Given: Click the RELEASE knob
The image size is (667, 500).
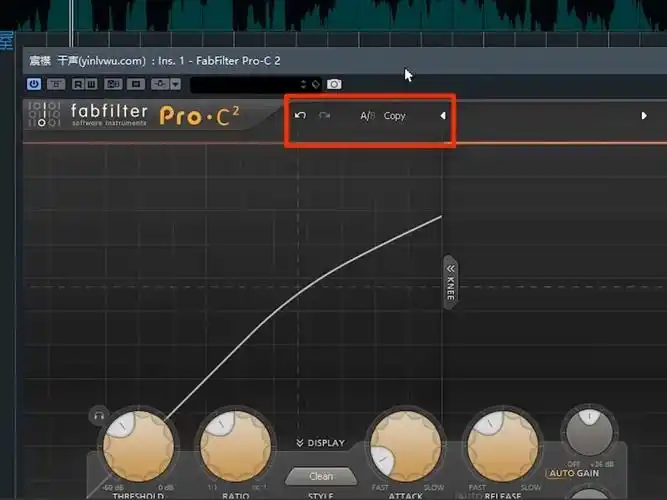Looking at the screenshot, I should pyautogui.click(x=503, y=446).
